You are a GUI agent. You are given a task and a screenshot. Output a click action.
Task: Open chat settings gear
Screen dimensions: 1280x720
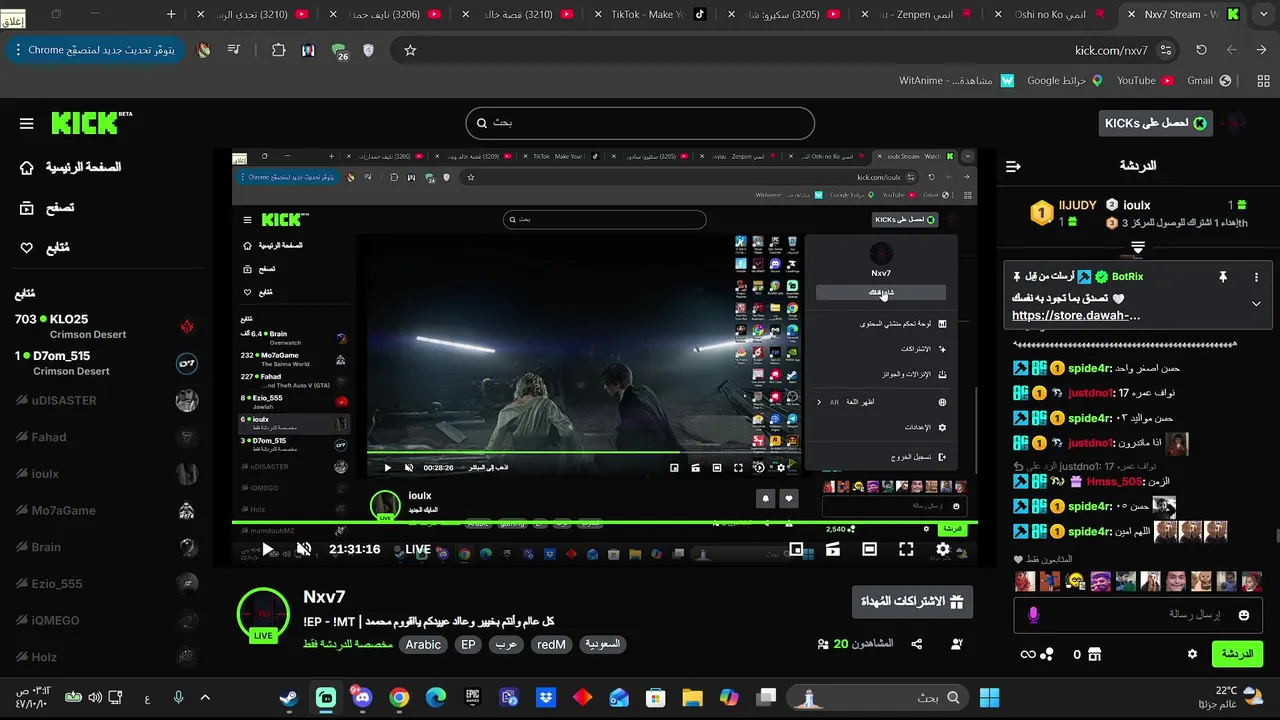click(x=1192, y=654)
